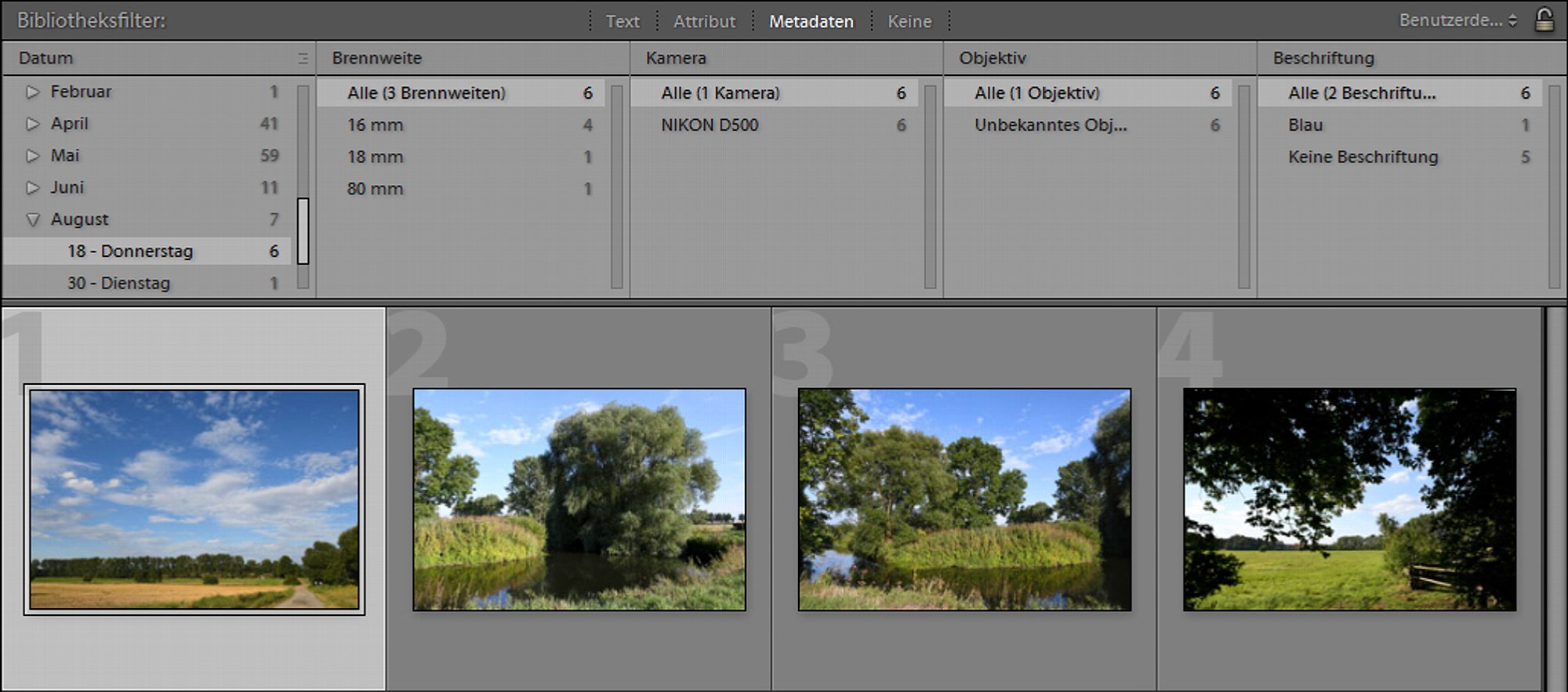The image size is (1568, 692).
Task: Select Alle (2 Beschriftu... filter row
Action: click(x=1400, y=93)
